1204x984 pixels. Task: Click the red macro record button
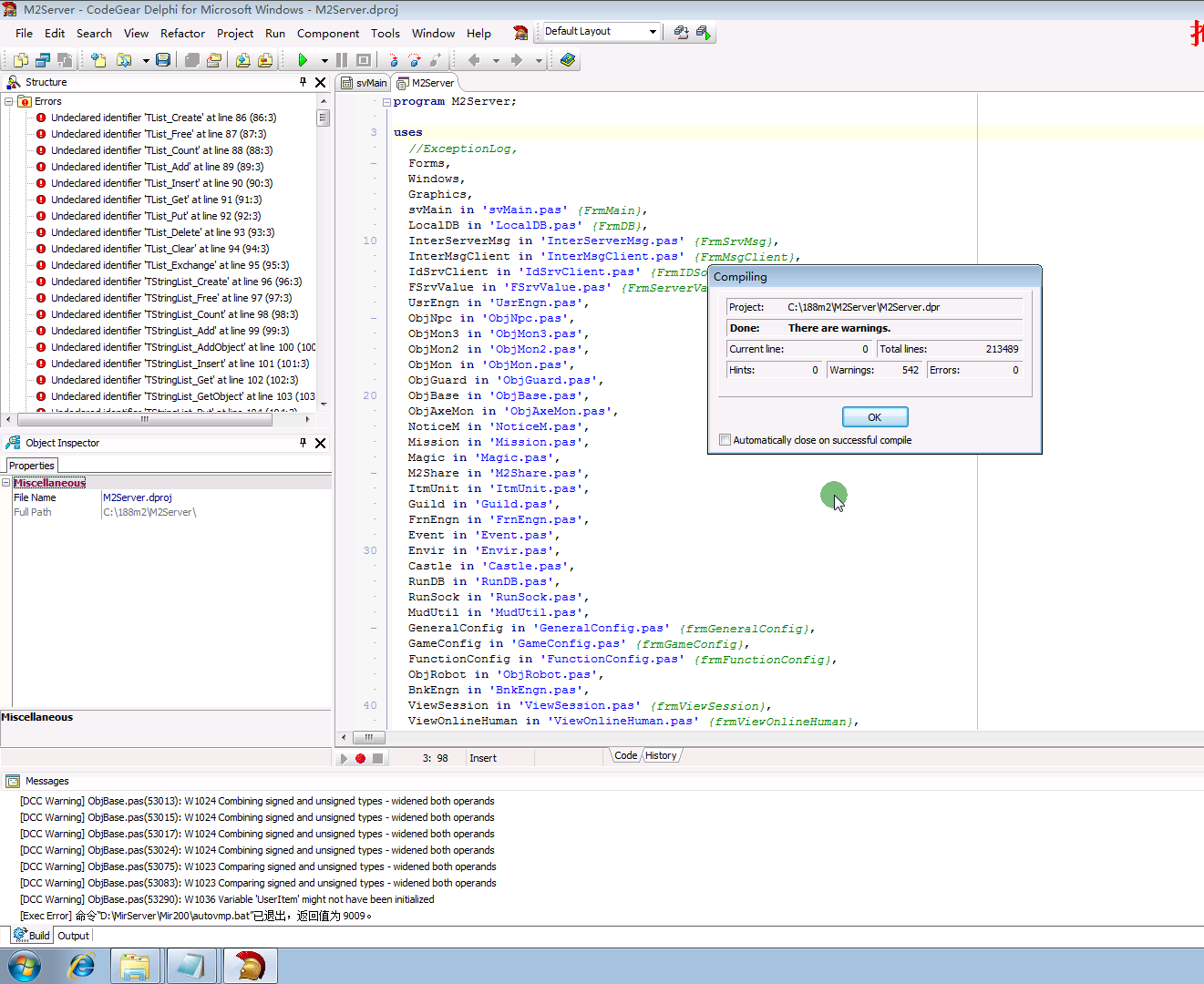coord(361,758)
